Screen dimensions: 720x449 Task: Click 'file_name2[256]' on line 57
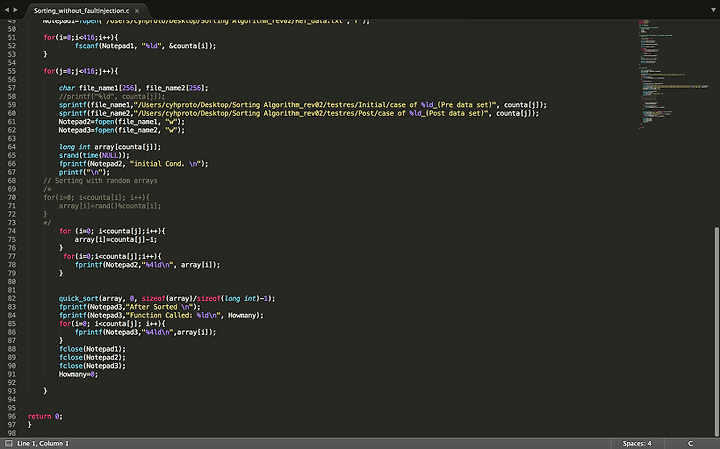click(x=175, y=88)
